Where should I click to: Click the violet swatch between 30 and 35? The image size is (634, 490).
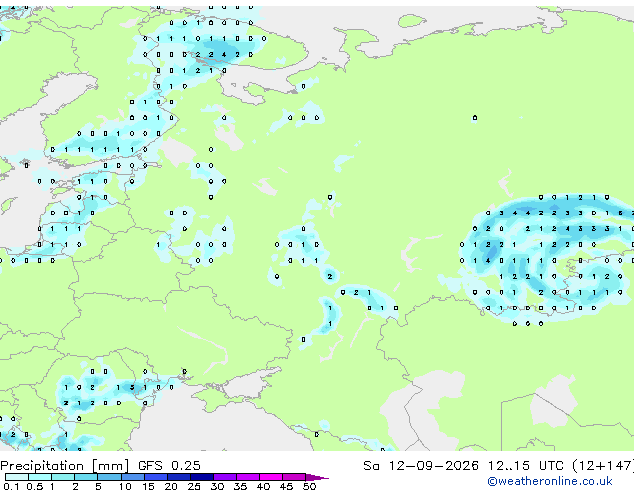225,477
